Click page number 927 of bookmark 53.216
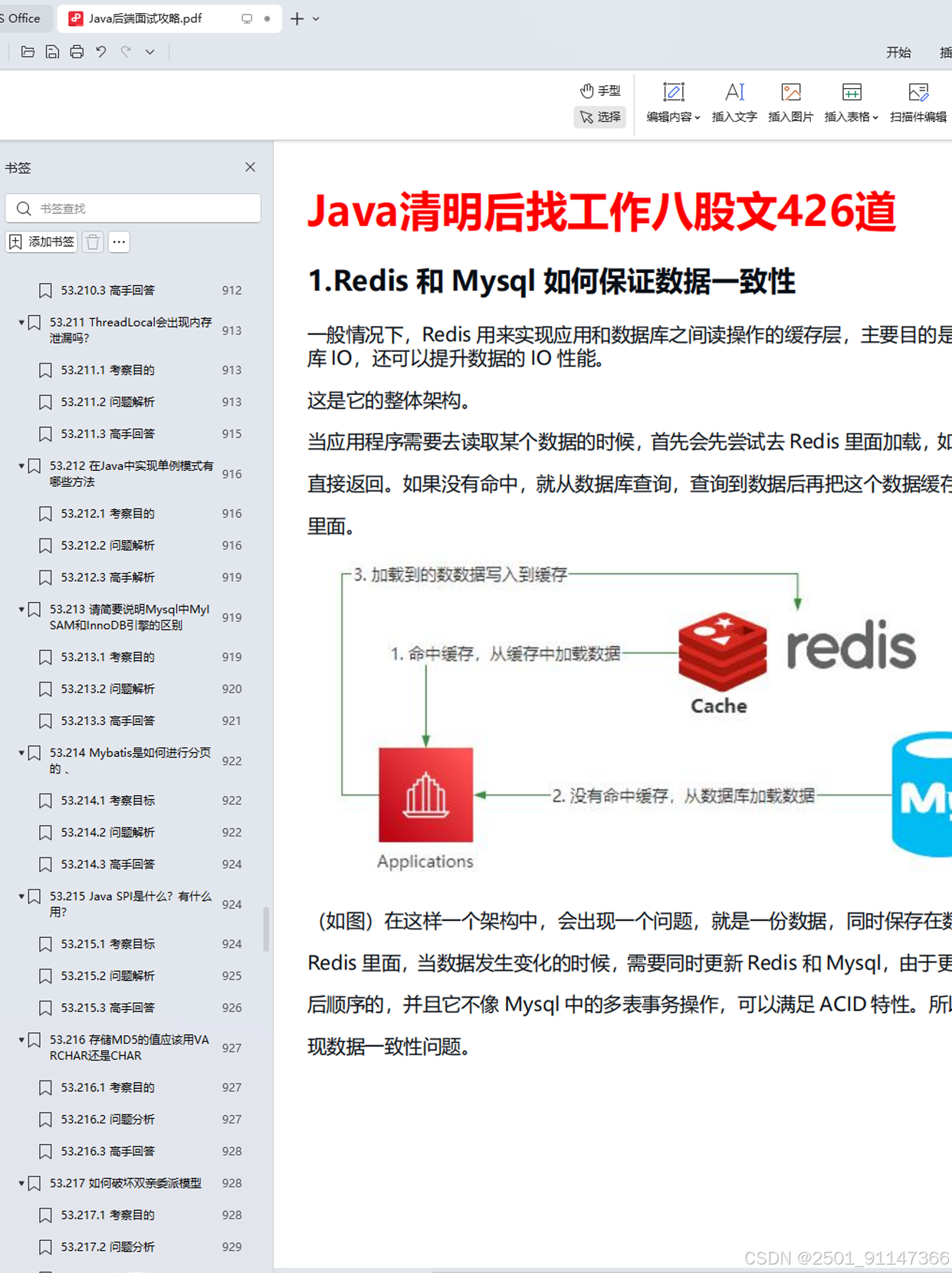The image size is (952, 1273). point(231,1048)
